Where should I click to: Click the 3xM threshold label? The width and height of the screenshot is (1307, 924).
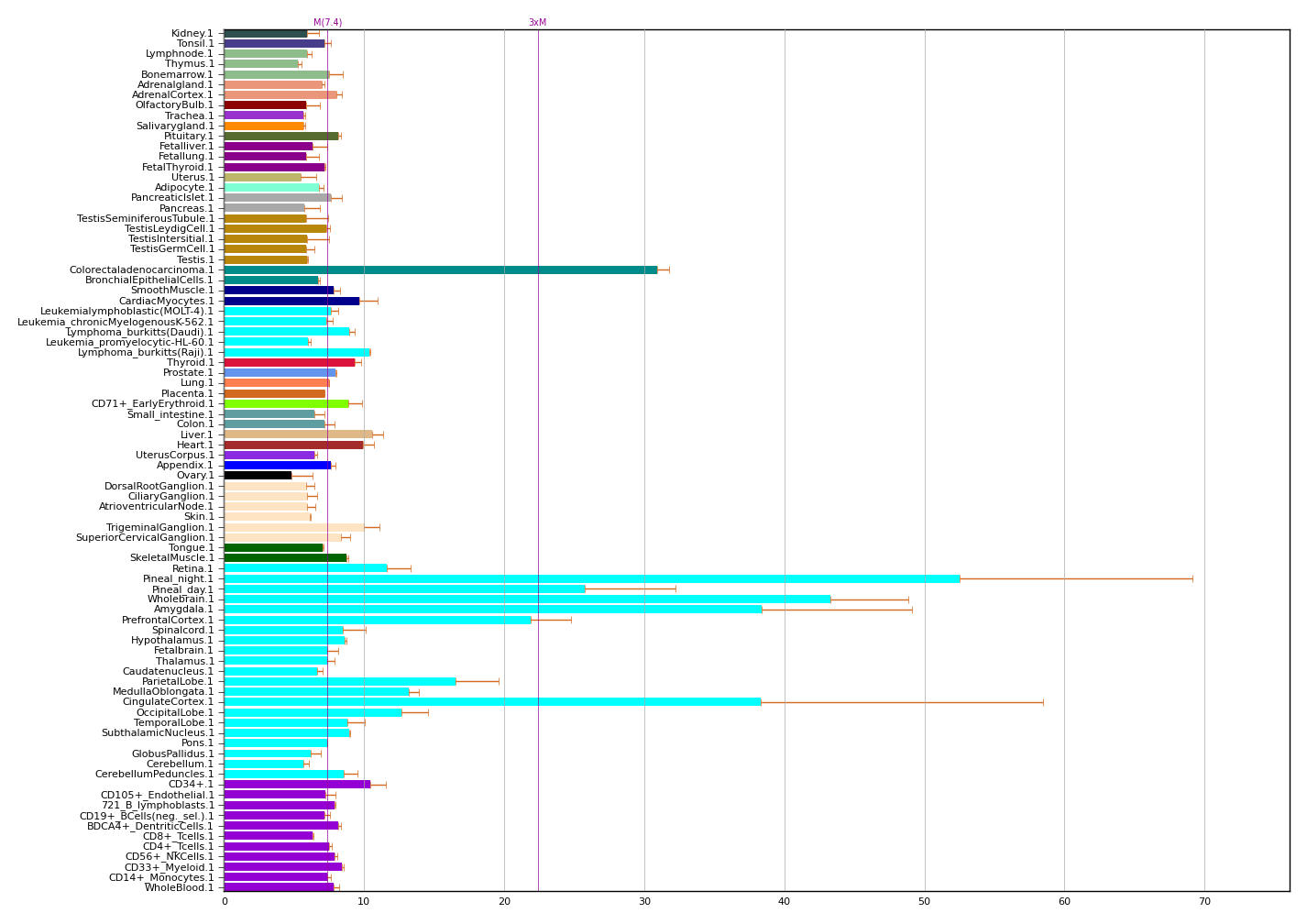[537, 23]
